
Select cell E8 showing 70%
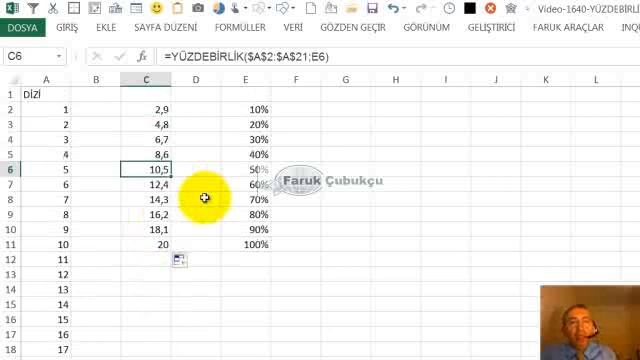246,200
